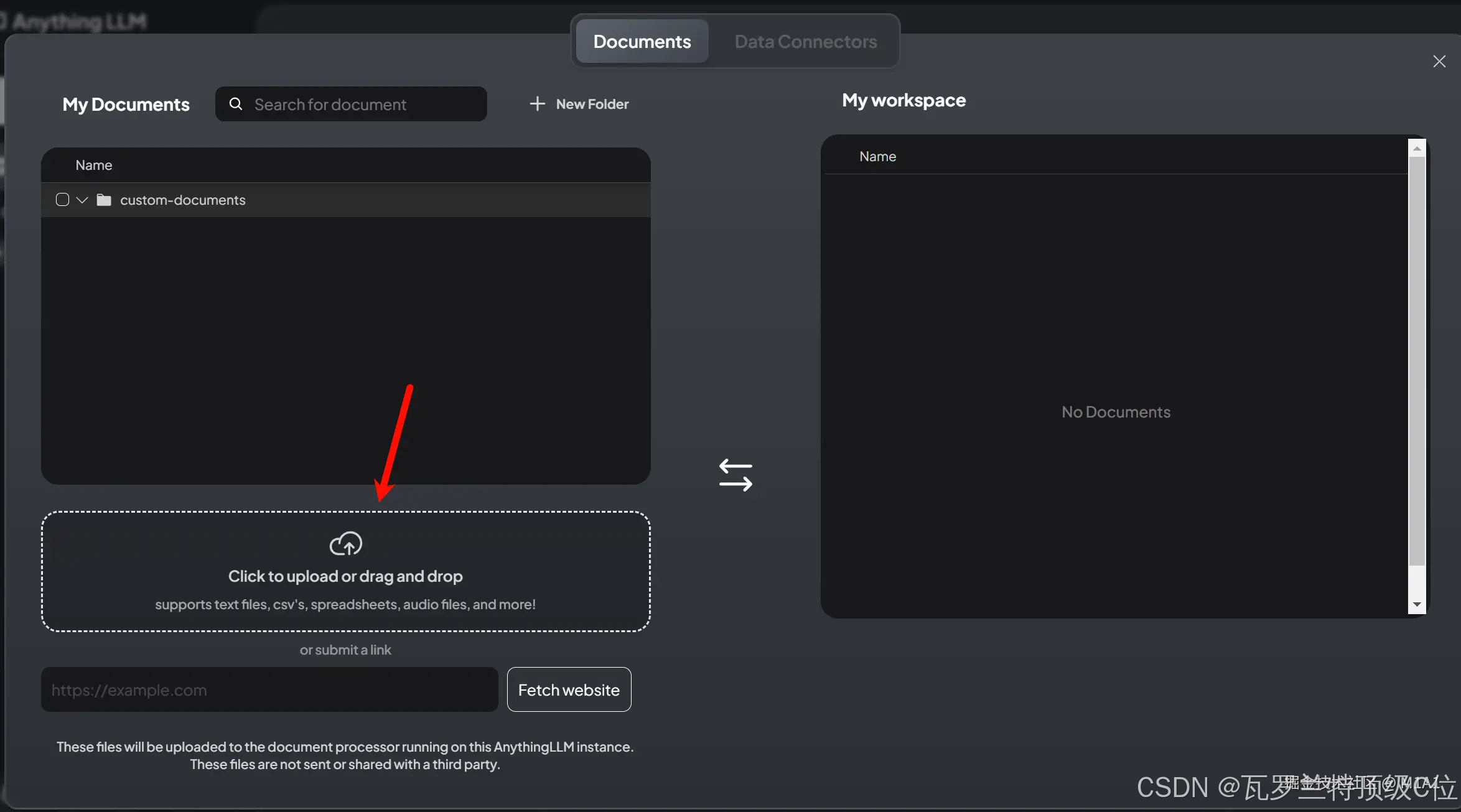Close the documents modal with X
The width and height of the screenshot is (1461, 812).
(x=1439, y=61)
